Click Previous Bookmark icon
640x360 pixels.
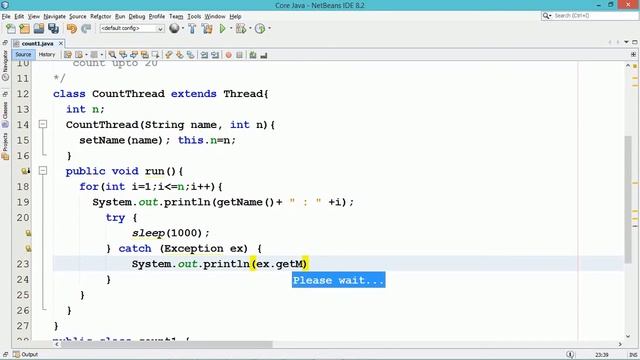coord(169,55)
